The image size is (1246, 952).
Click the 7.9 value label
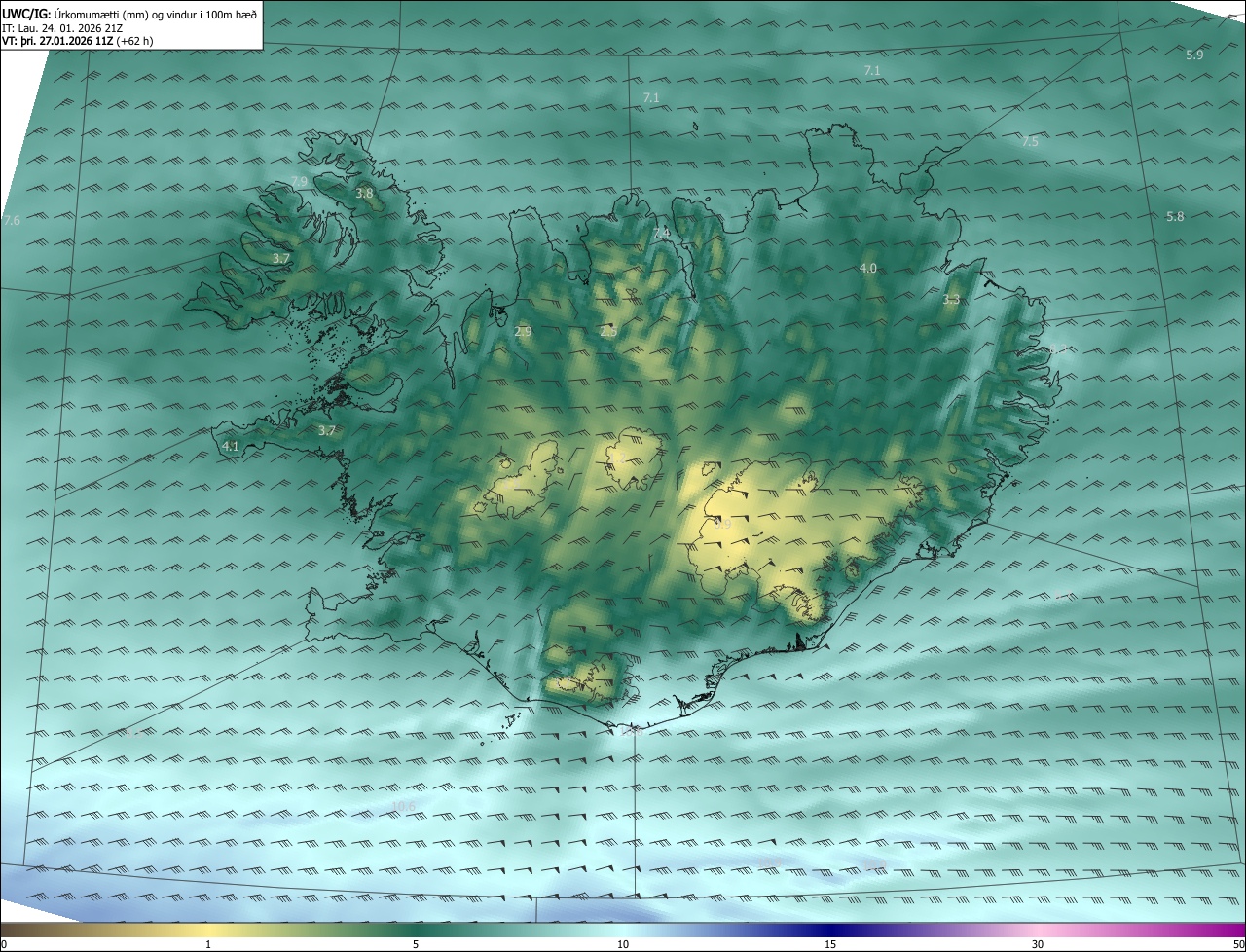(299, 182)
